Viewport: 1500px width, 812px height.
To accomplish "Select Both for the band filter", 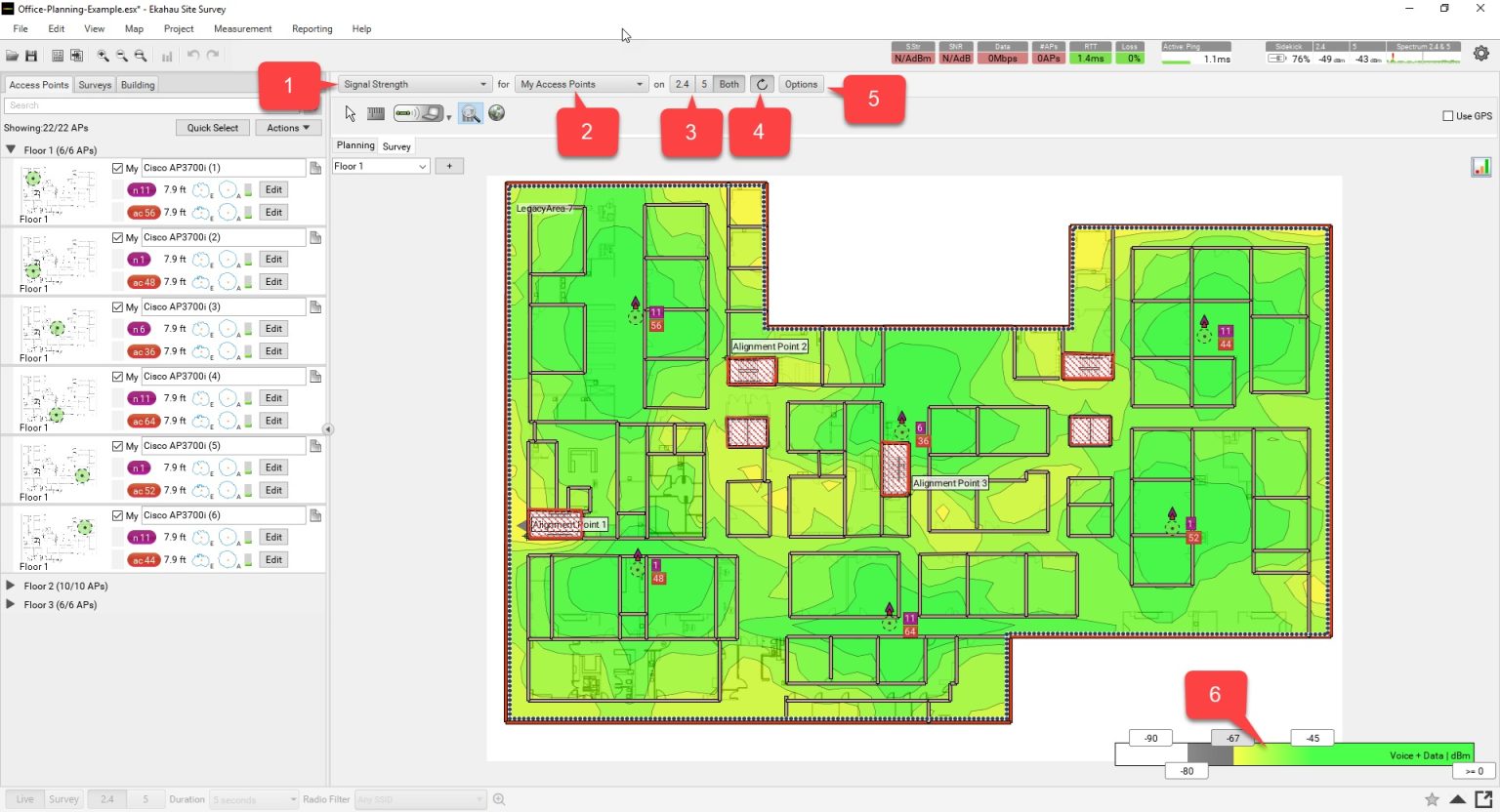I will 728,84.
